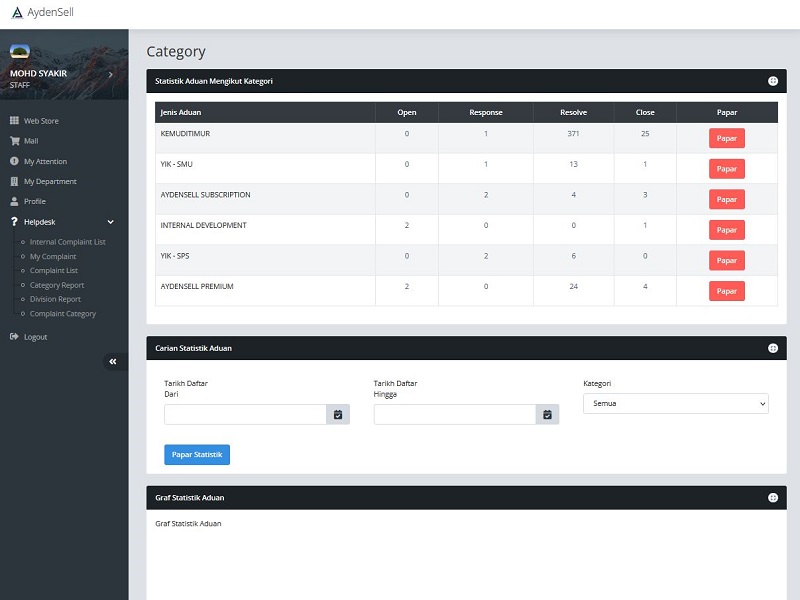
Task: Click the Logout icon in sidebar
Action: pyautogui.click(x=15, y=337)
